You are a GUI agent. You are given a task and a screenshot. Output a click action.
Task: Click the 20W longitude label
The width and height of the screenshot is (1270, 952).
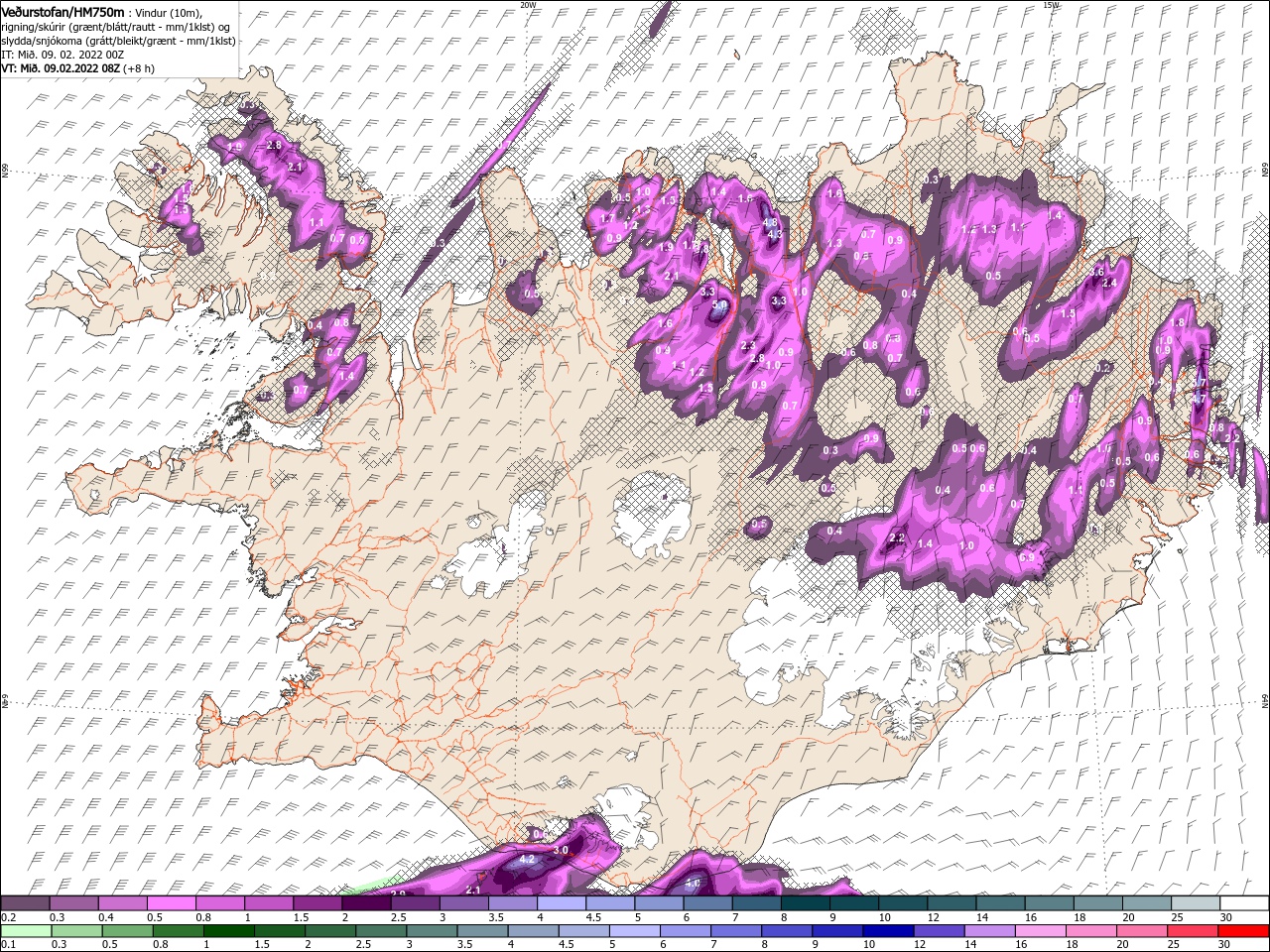point(528,5)
